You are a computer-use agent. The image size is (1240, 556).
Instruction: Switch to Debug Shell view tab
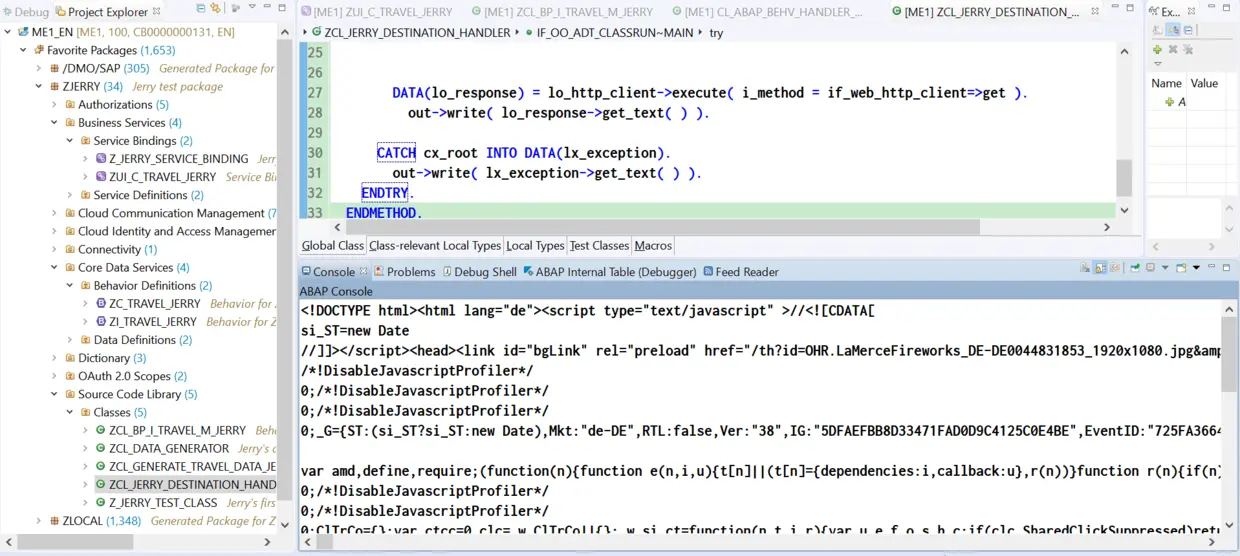point(479,272)
